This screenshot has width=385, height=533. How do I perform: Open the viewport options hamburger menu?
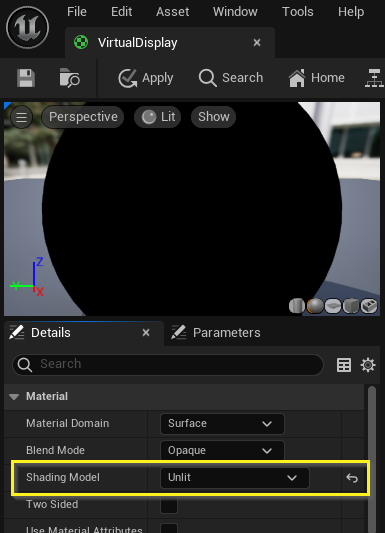pyautogui.click(x=21, y=117)
